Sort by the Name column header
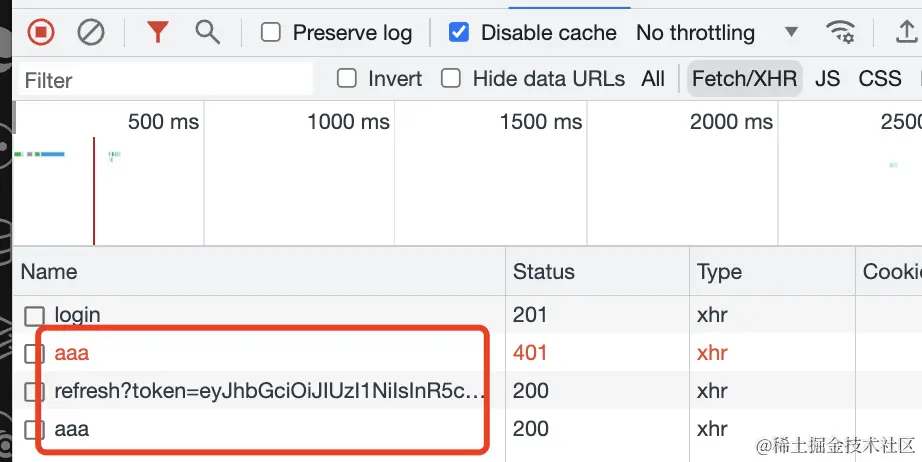Viewport: 922px width, 462px height. tap(259, 272)
